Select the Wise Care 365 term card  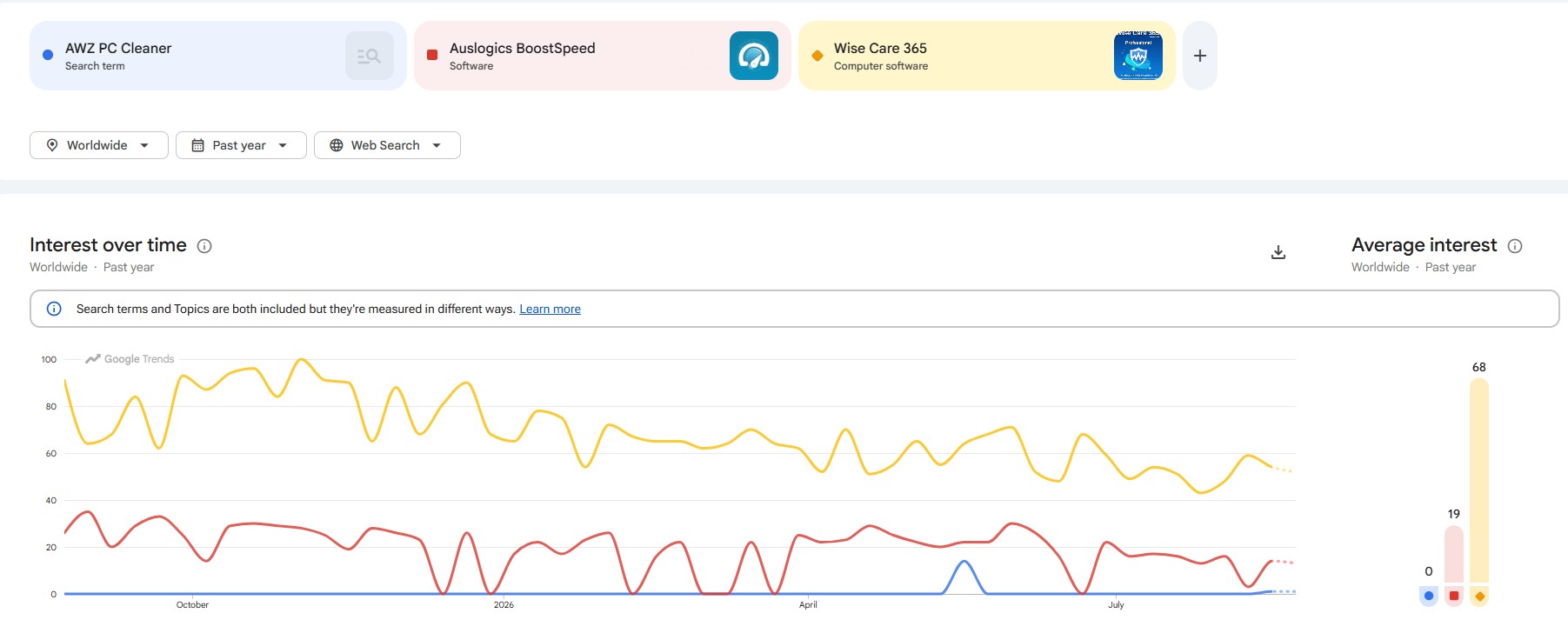pyautogui.click(x=986, y=56)
